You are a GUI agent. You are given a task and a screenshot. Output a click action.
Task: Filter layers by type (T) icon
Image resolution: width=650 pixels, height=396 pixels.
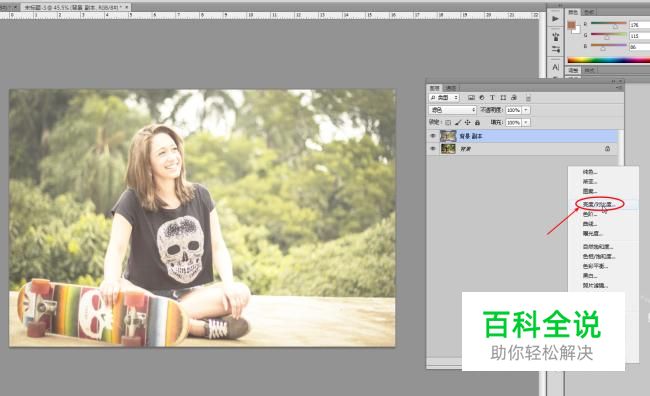click(x=492, y=98)
